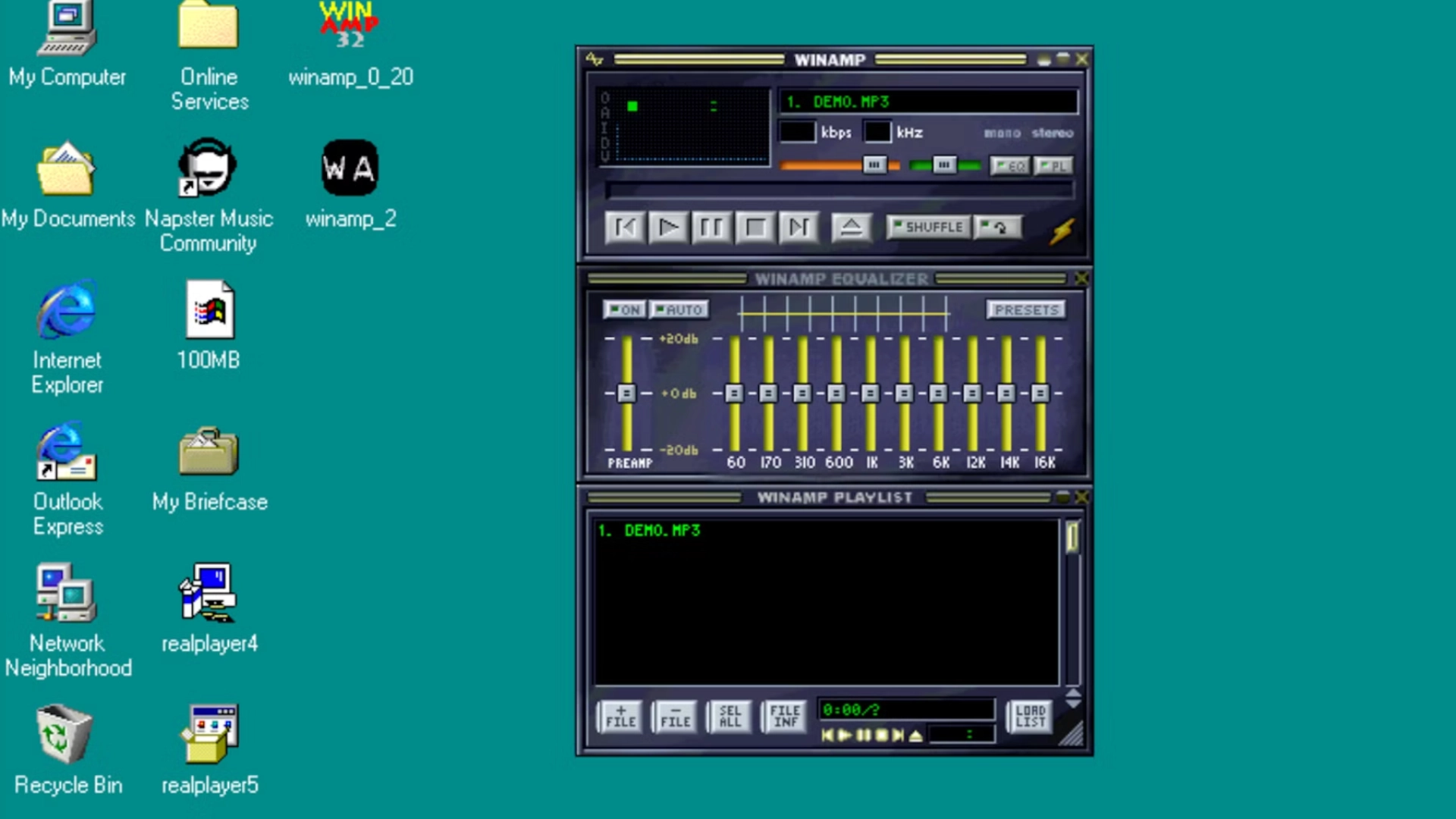
Task: Click the 170 Hz equalizer band slider
Action: pyautogui.click(x=768, y=393)
